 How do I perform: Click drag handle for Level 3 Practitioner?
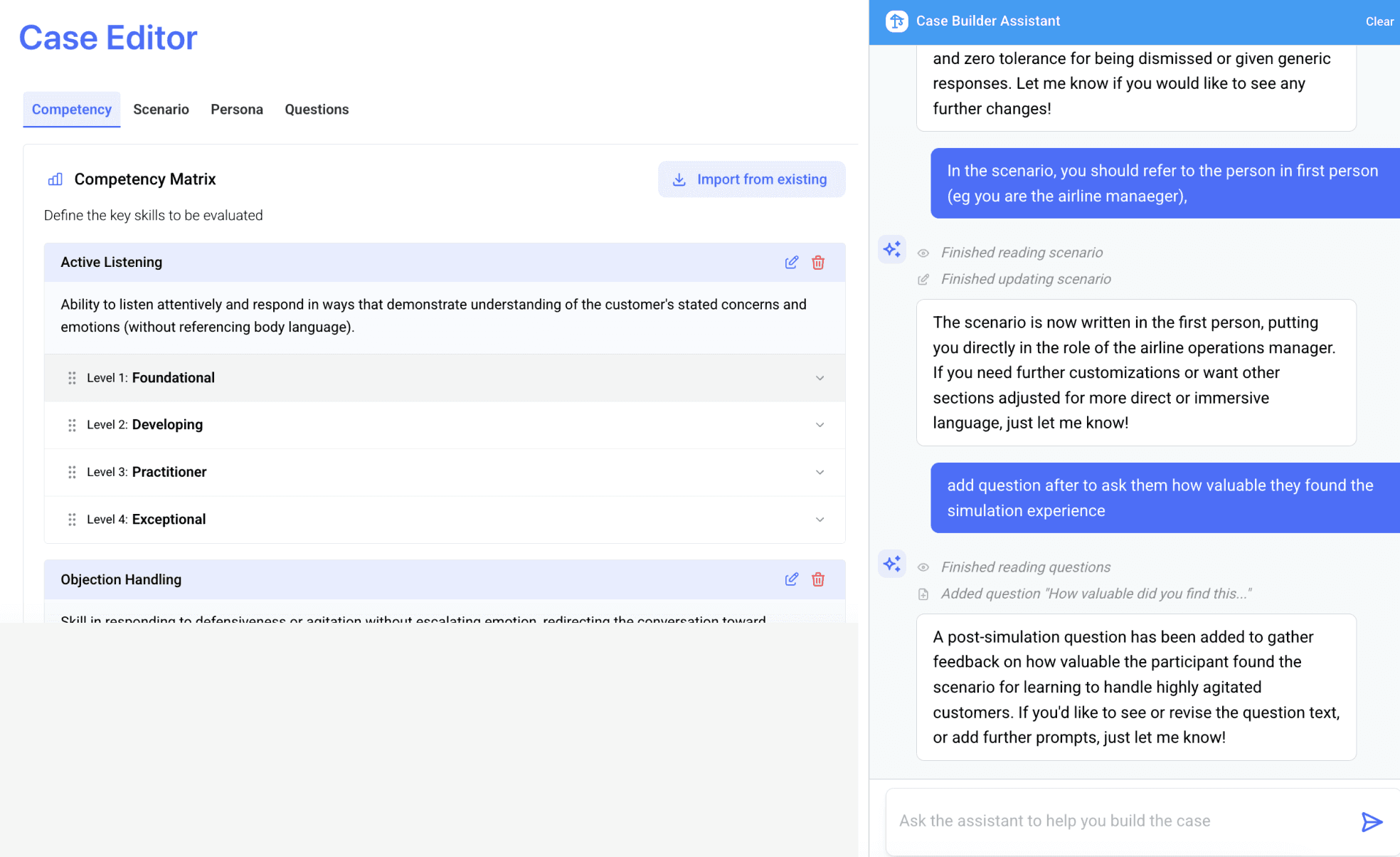tap(72, 472)
